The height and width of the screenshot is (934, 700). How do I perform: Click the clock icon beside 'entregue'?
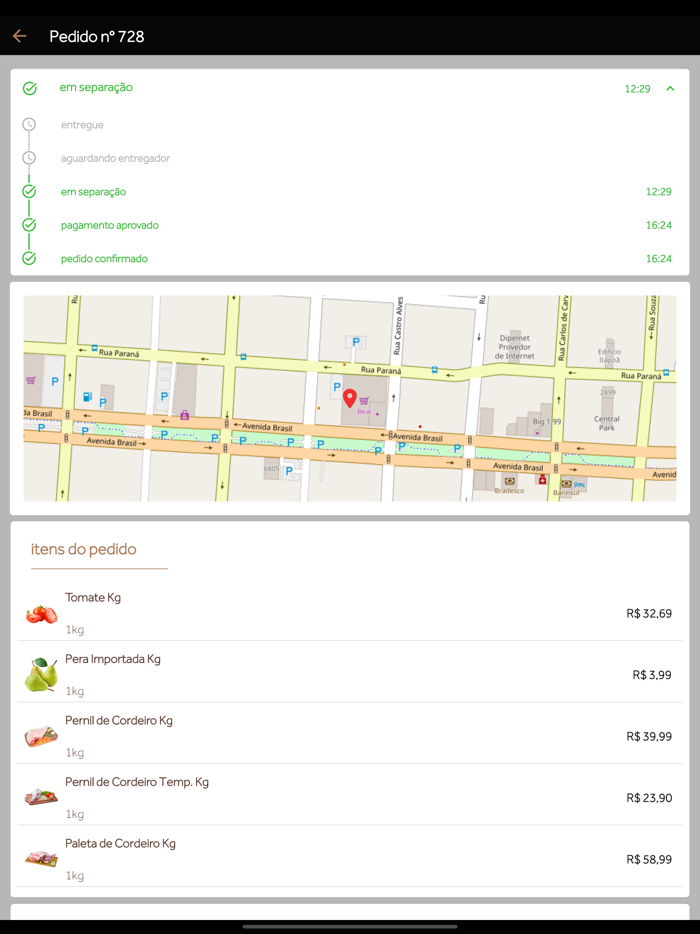coord(29,124)
